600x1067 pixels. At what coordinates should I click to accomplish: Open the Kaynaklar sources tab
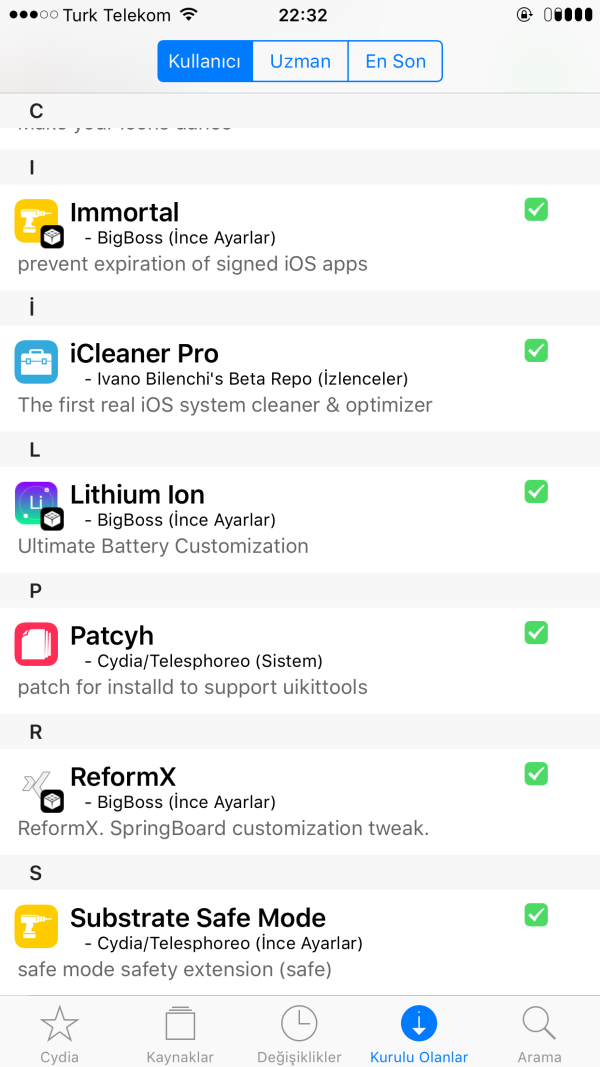[179, 1034]
